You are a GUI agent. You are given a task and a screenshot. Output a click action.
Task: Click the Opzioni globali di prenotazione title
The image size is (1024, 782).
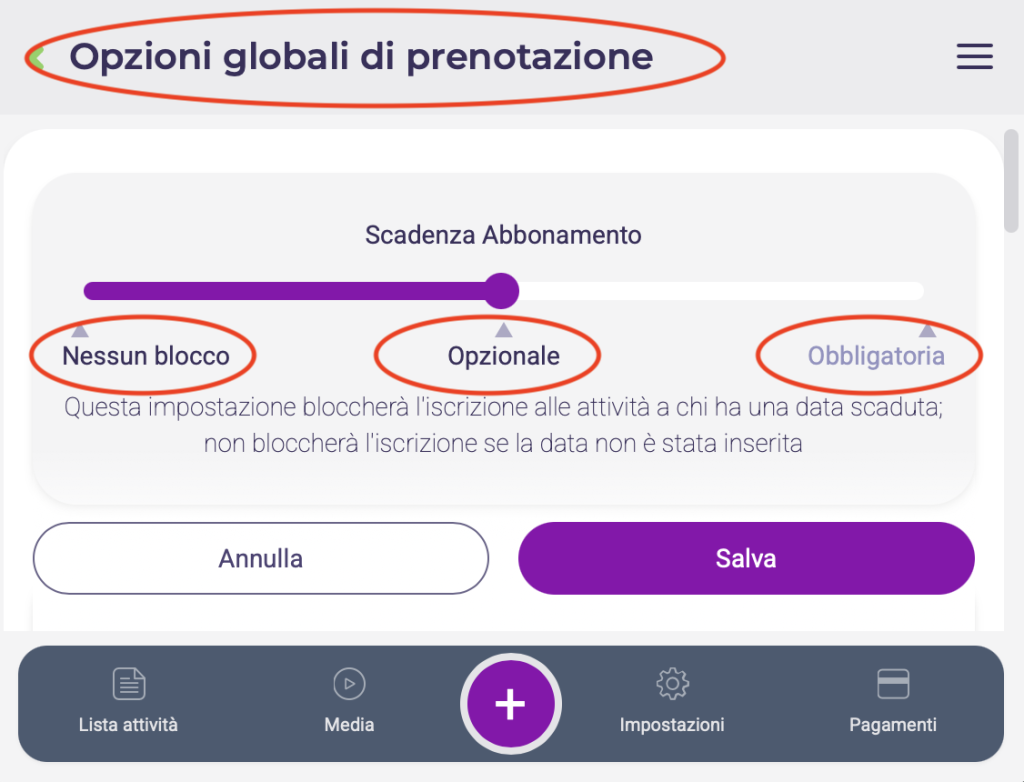point(360,57)
